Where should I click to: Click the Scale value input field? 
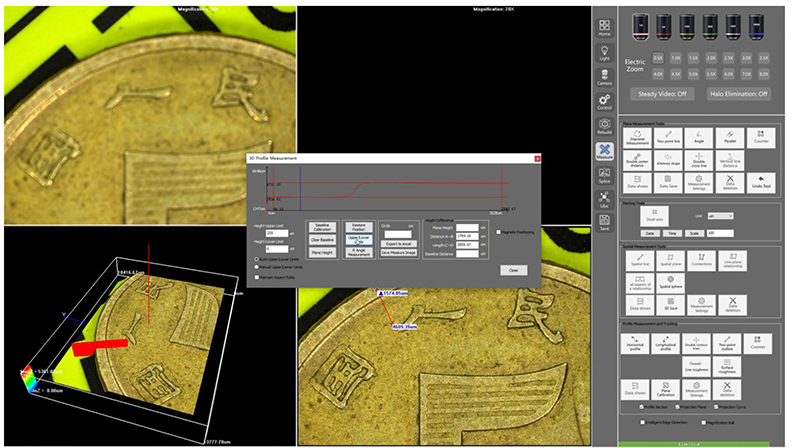(720, 233)
